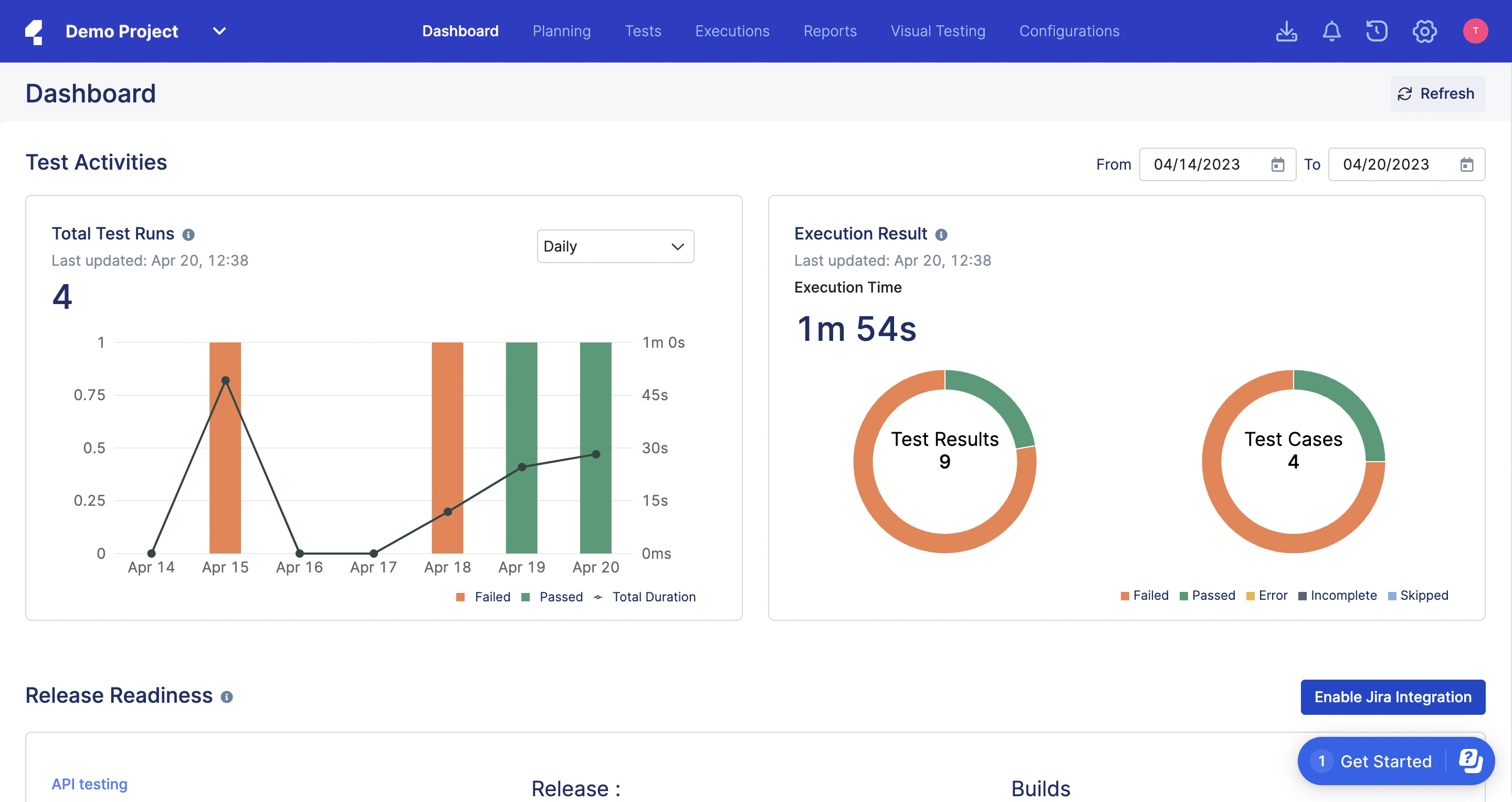Click info icon beside Execution Result
The image size is (1512, 802).
click(941, 234)
